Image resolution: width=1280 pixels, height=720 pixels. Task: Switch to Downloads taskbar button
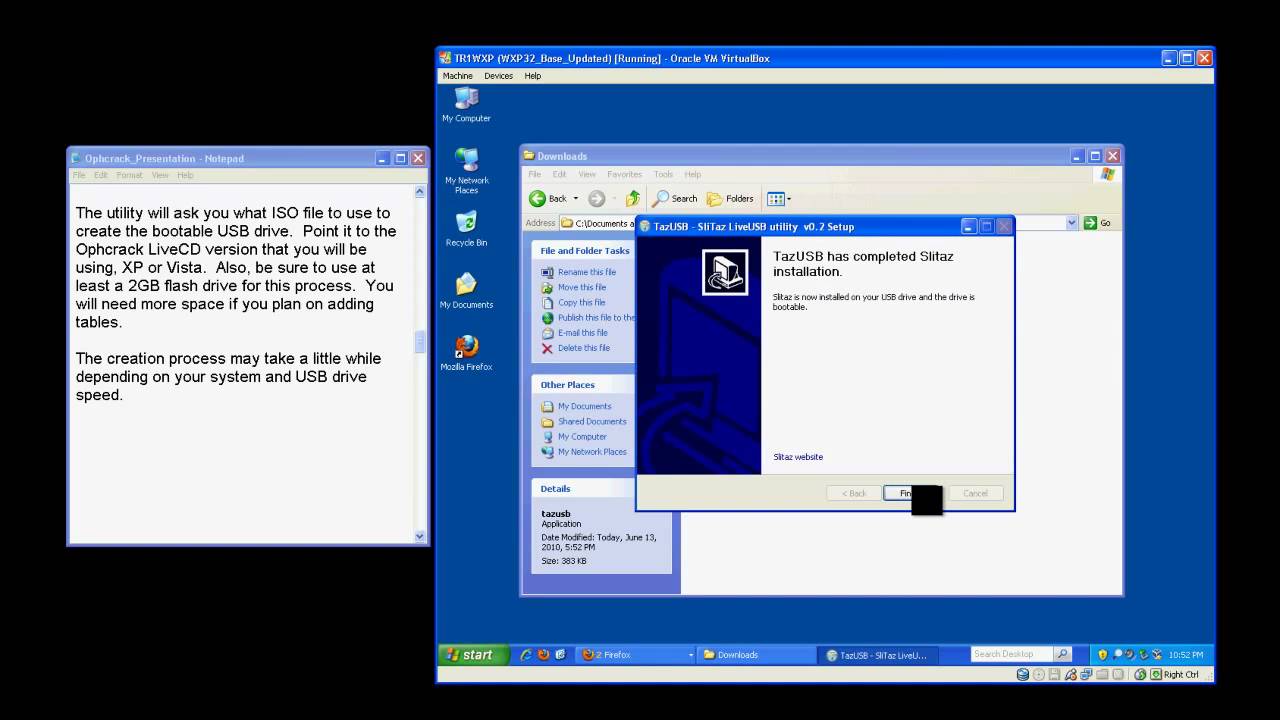click(757, 655)
